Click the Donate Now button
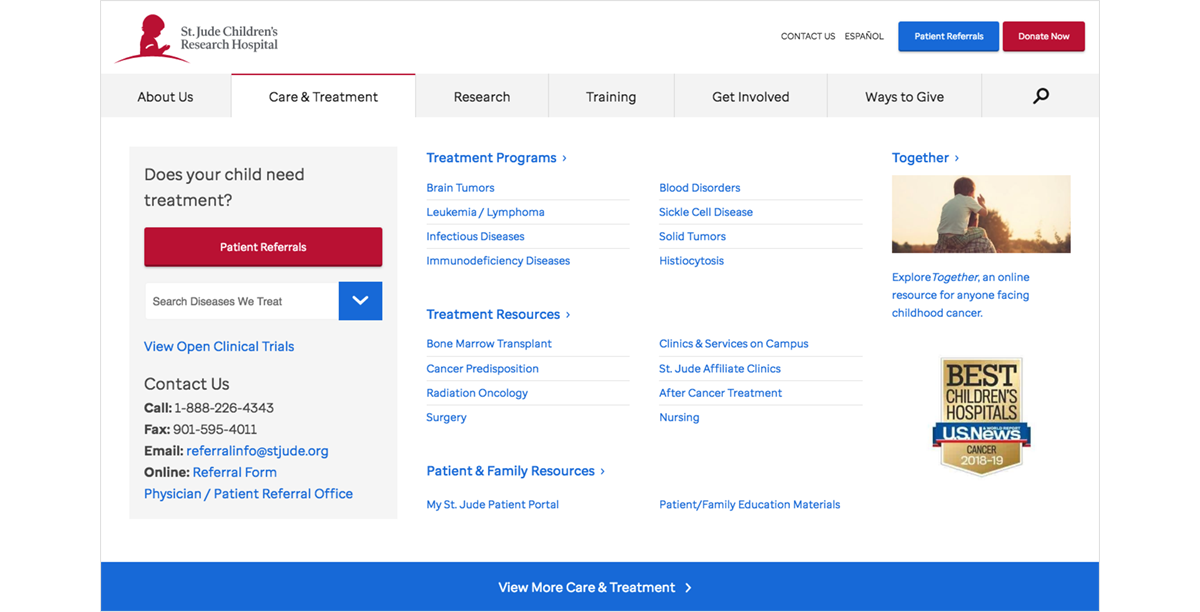 [x=1043, y=37]
